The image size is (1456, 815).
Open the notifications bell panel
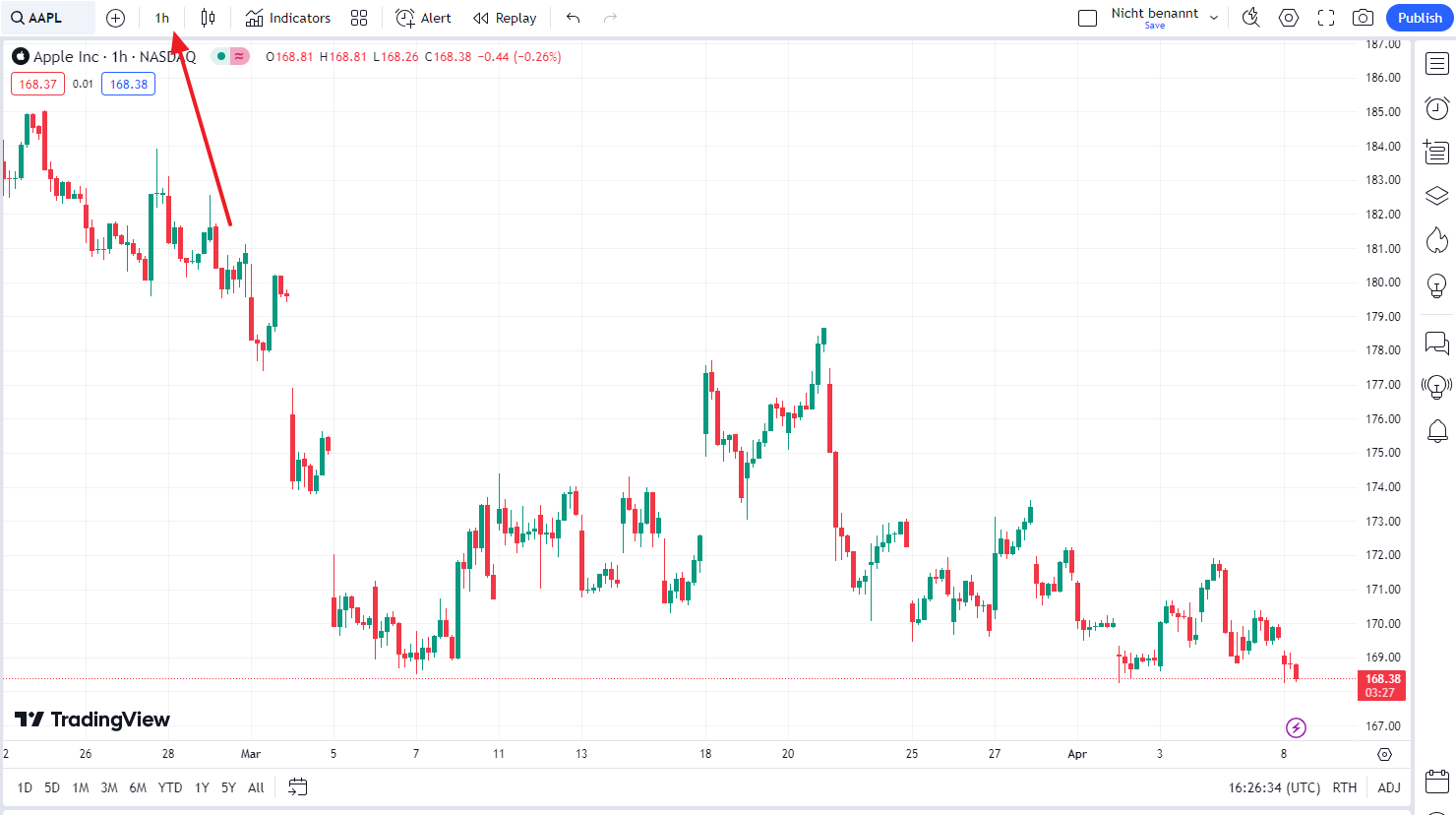coord(1437,430)
